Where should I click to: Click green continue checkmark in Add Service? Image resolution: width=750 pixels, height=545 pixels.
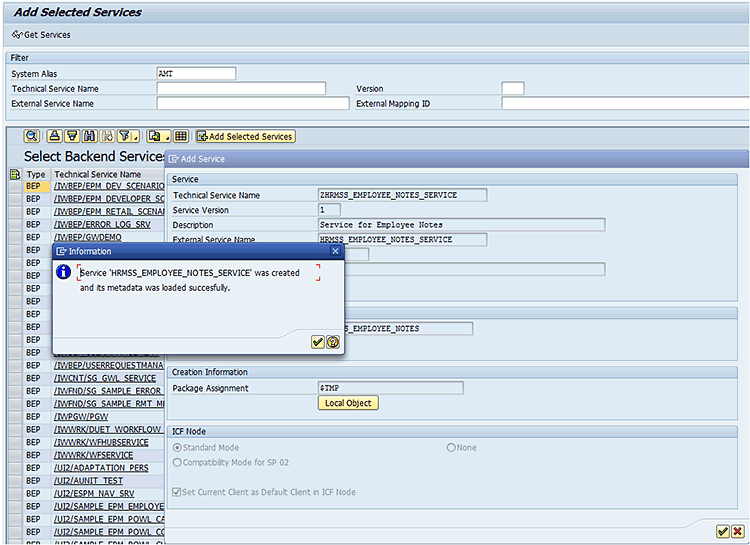pos(722,531)
